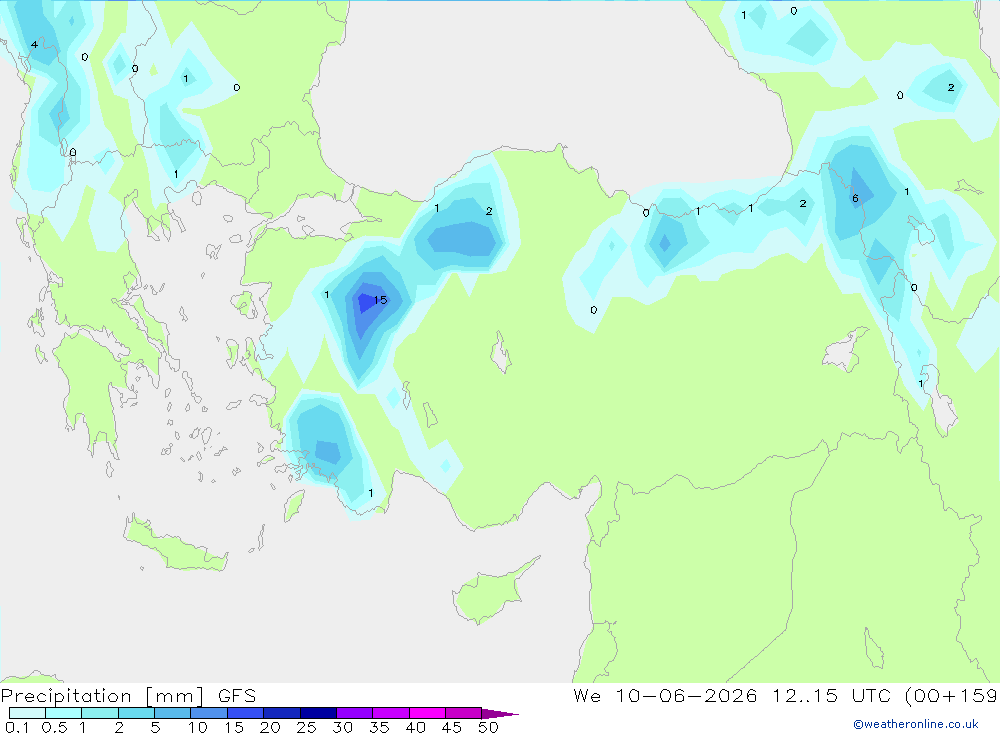Click the "45" legend scale label
Screen dimensions: 1000x733
[452, 727]
